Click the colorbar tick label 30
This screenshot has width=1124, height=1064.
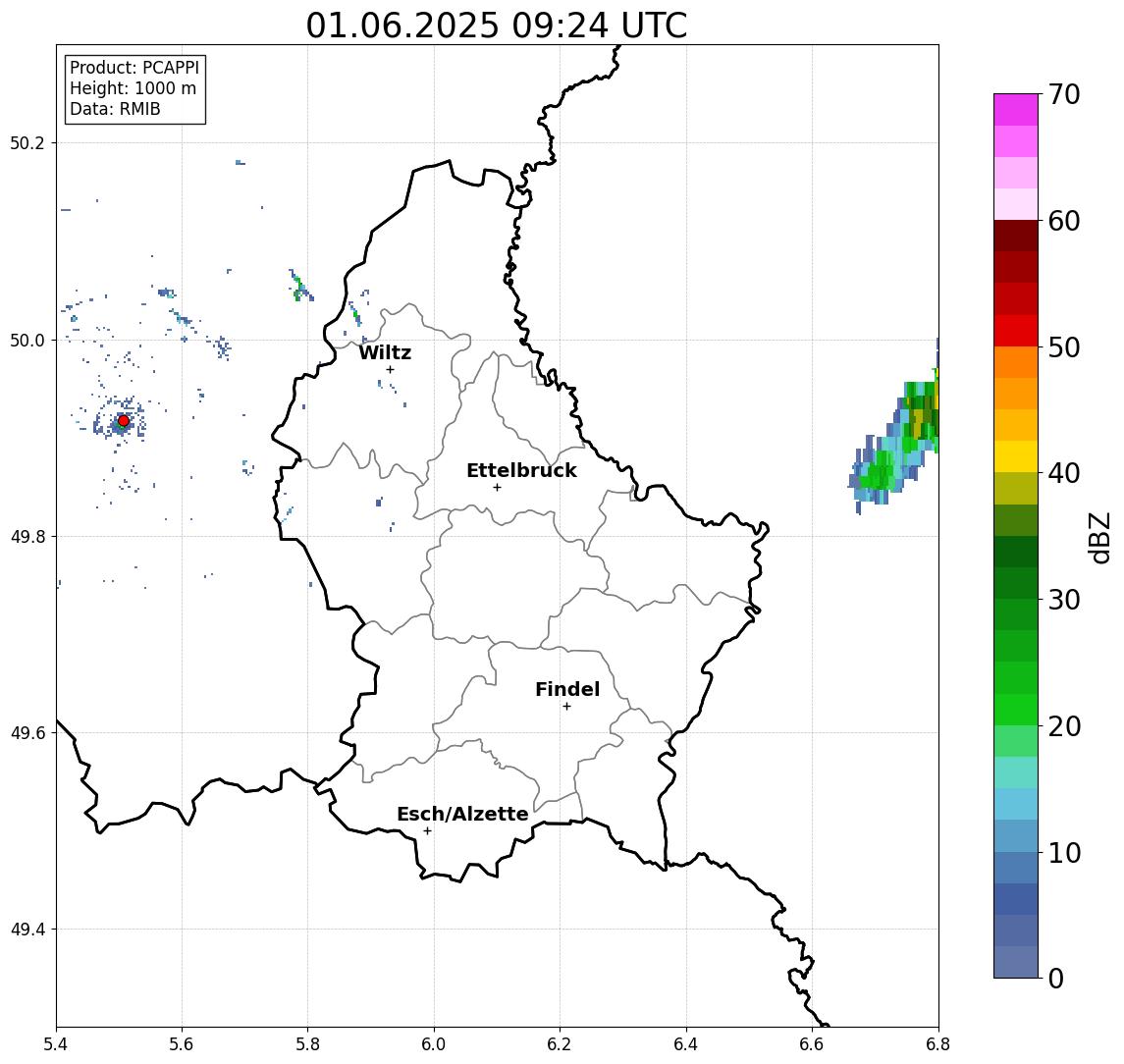point(1064,600)
